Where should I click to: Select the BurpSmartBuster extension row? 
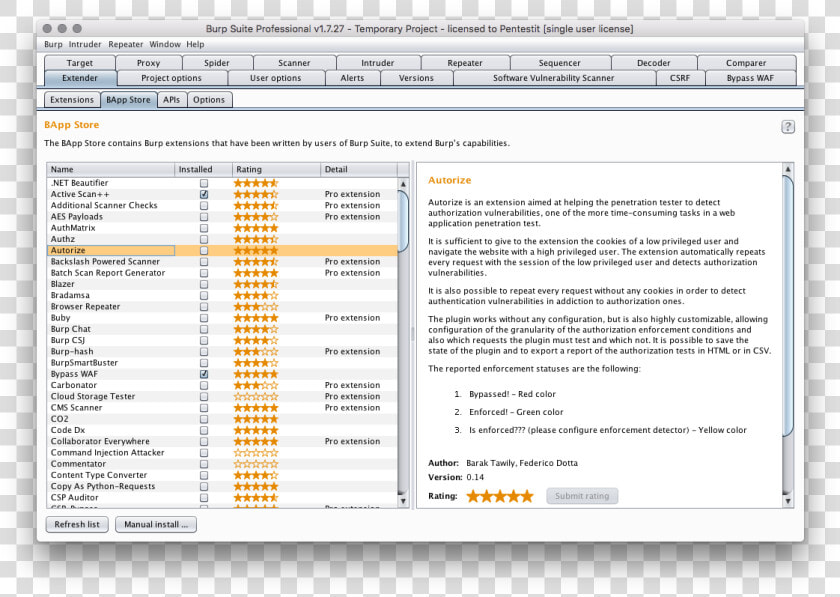point(222,363)
